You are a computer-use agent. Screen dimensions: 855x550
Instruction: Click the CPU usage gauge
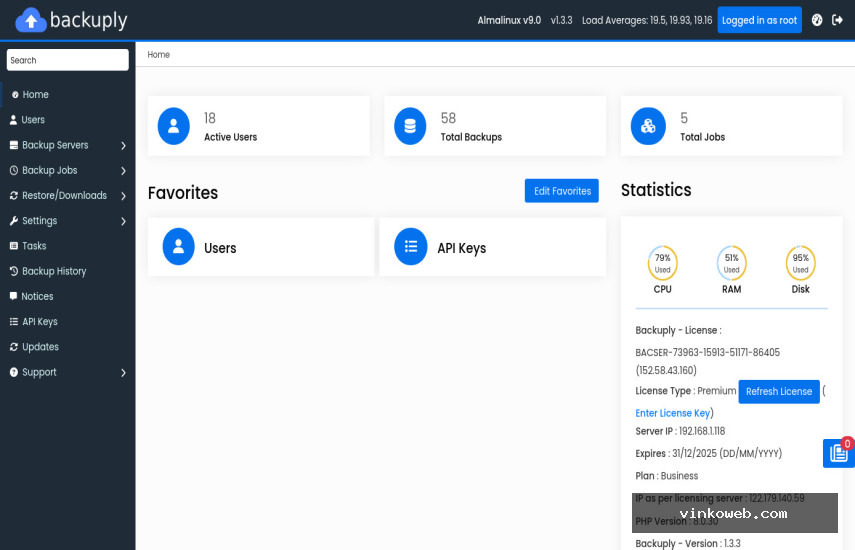[x=663, y=263]
